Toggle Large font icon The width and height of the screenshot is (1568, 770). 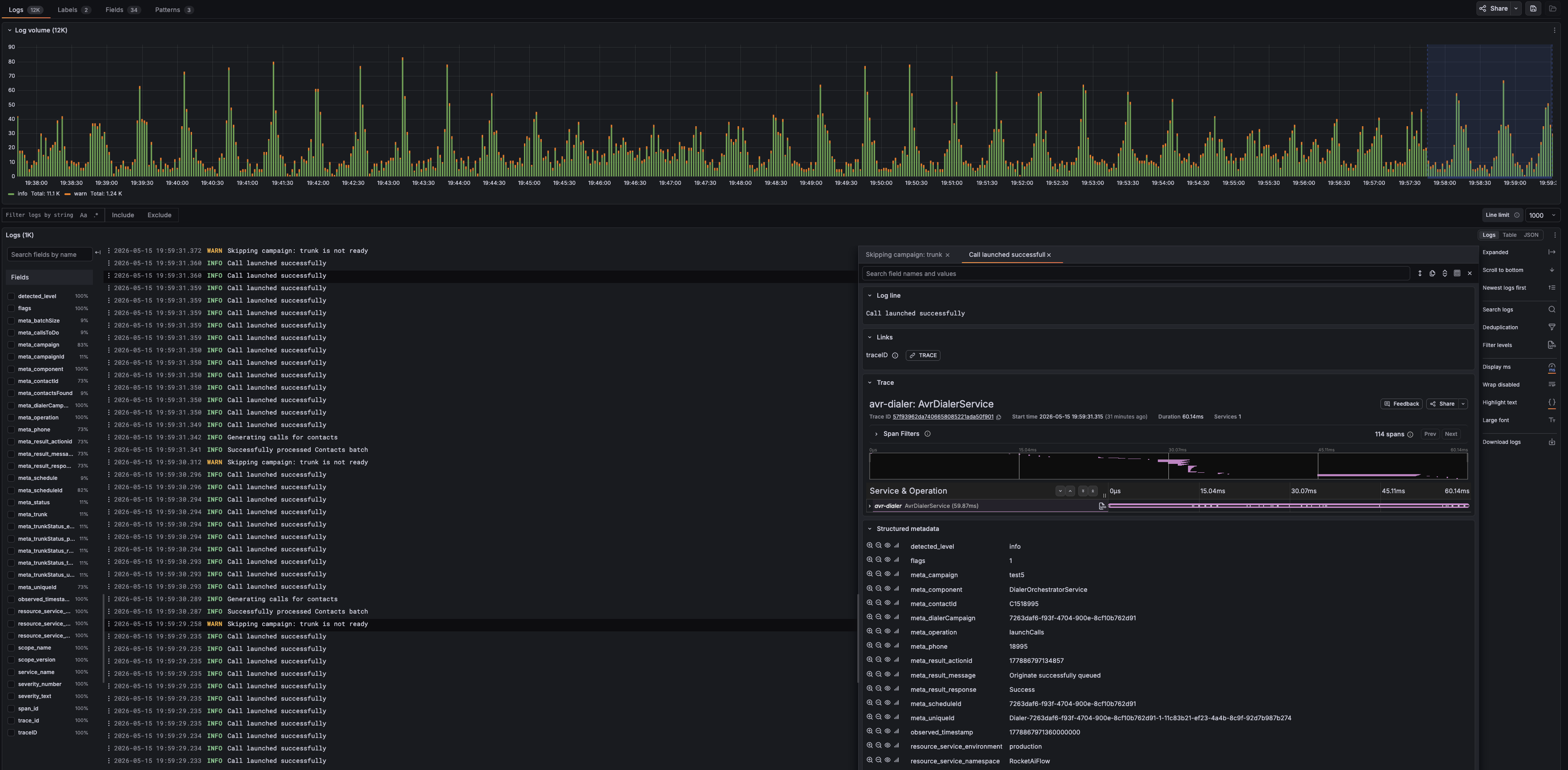point(1552,420)
